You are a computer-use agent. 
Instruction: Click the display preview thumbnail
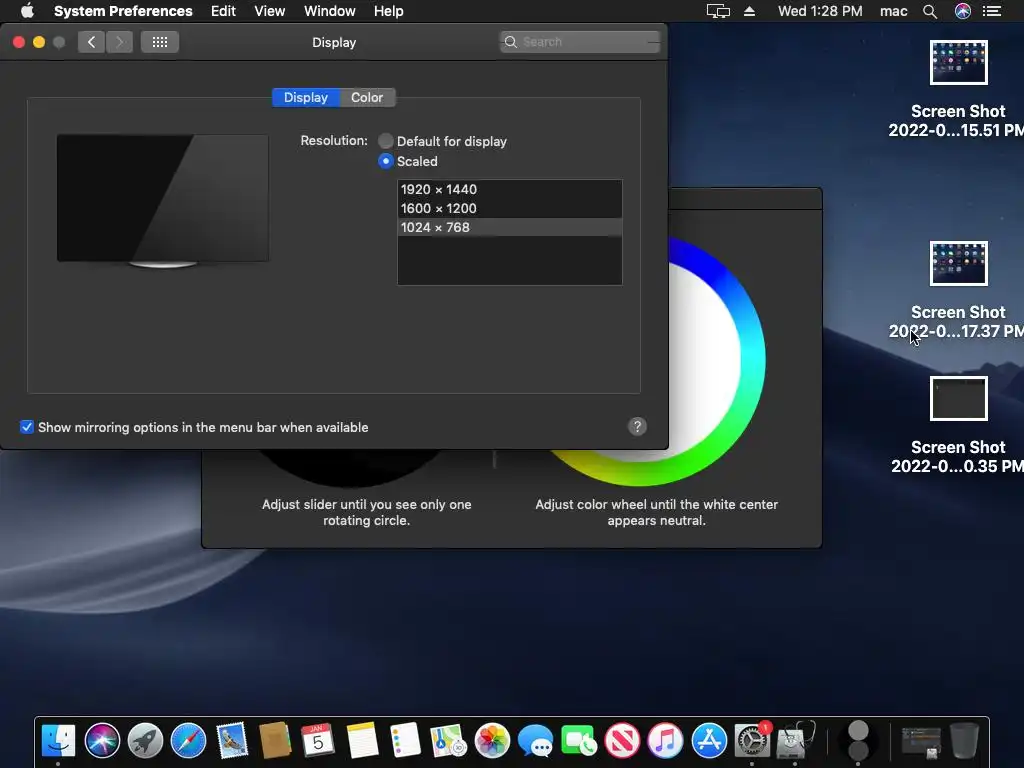[x=163, y=200]
